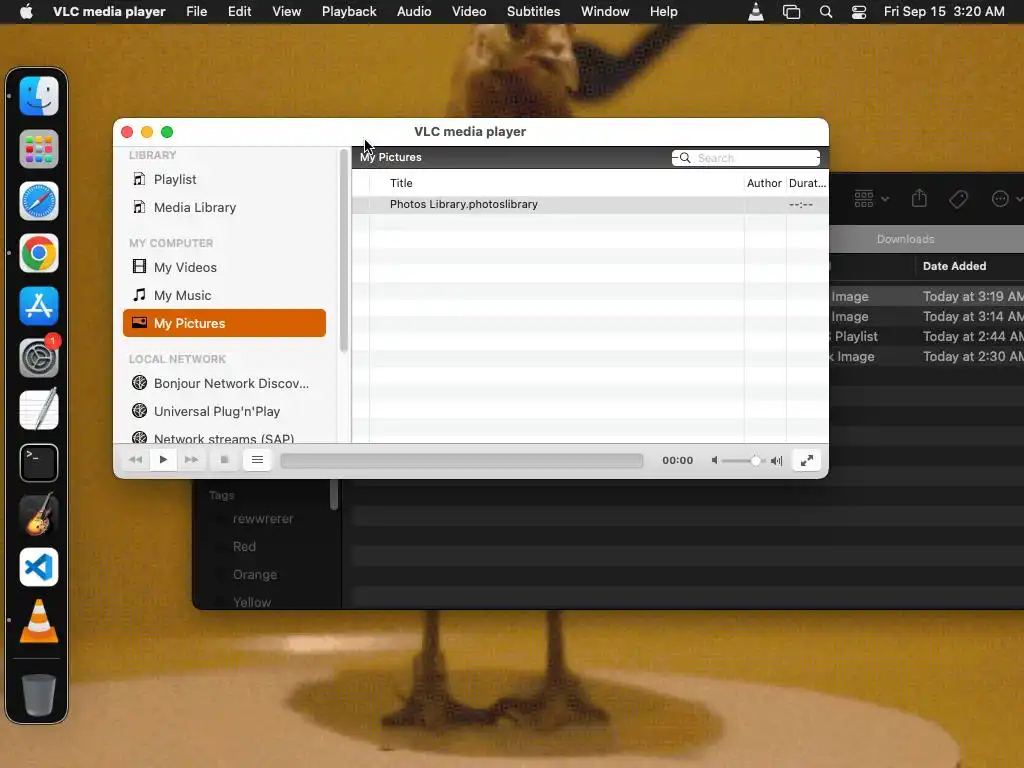1024x768 pixels.
Task: Click the play button in VLC
Action: pos(163,460)
